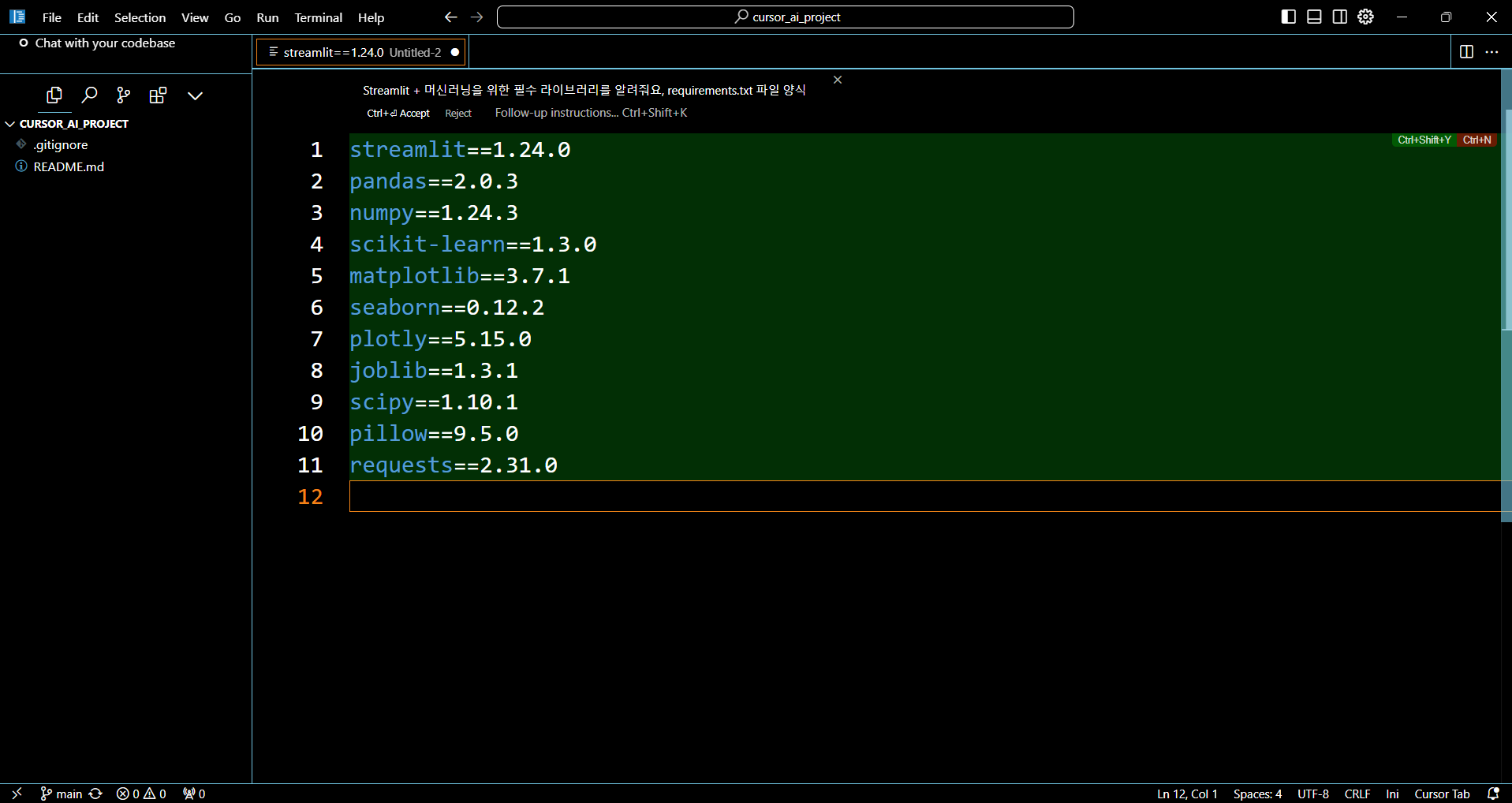Image resolution: width=1512 pixels, height=803 pixels.
Task: Click the File menu
Action: pyautogui.click(x=52, y=17)
